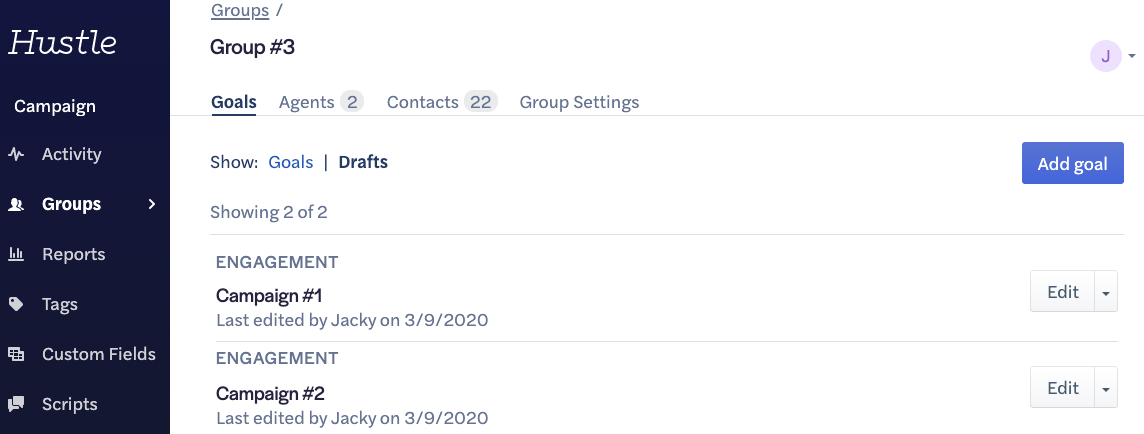Screen dimensions: 1144x434
Task: Open the Custom Fields table icon
Action: tap(16, 354)
